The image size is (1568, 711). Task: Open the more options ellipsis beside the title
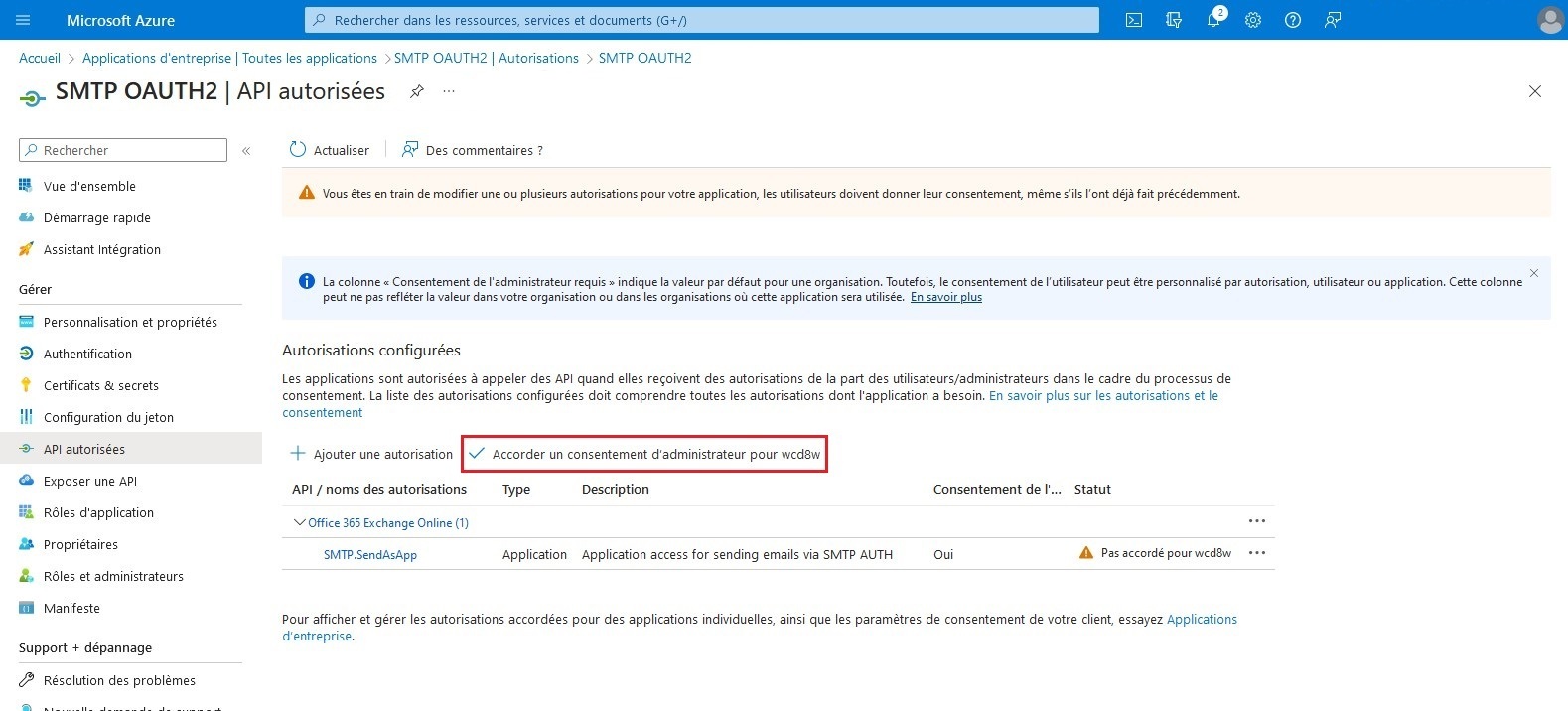click(449, 91)
